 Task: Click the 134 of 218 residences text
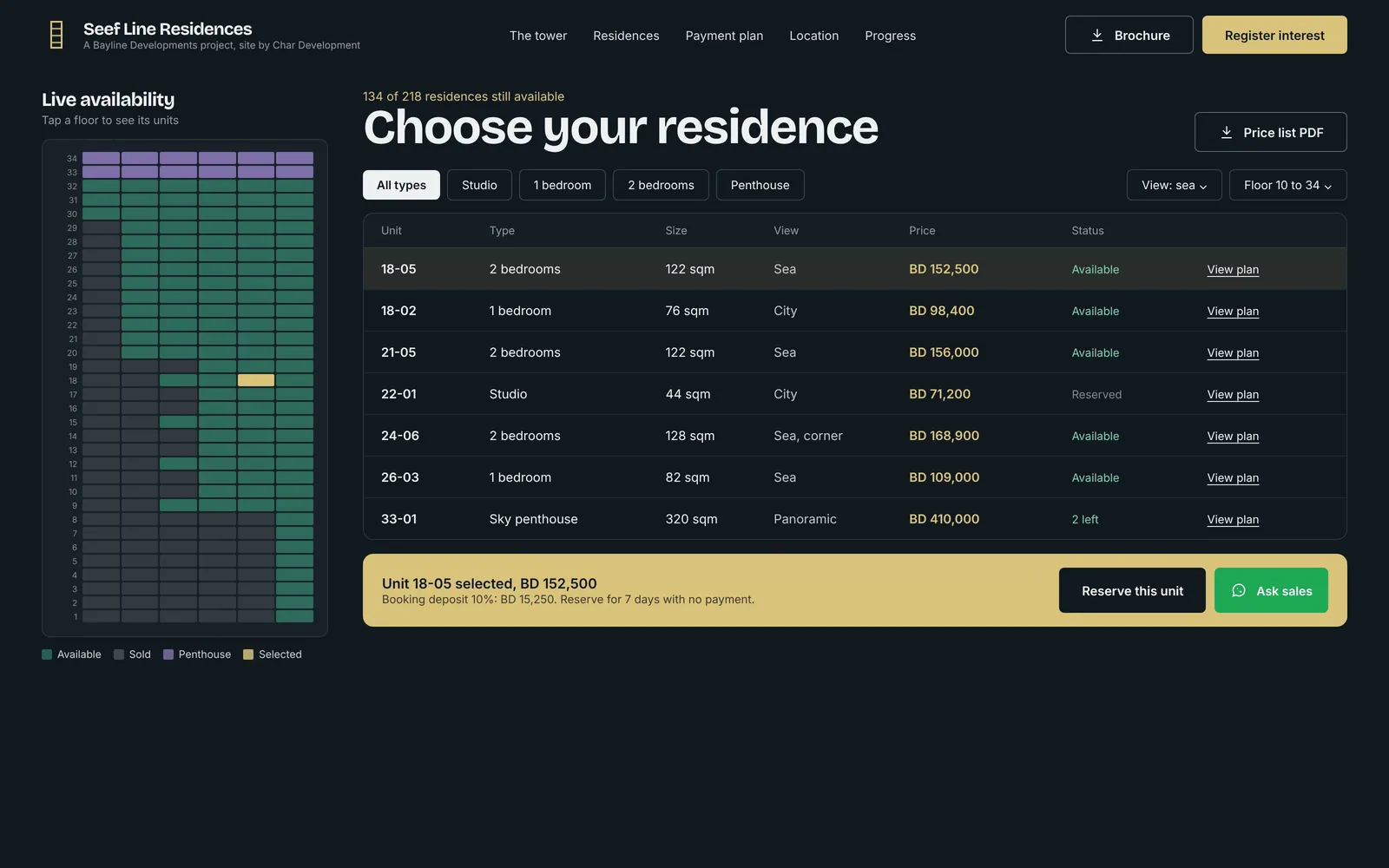464,96
